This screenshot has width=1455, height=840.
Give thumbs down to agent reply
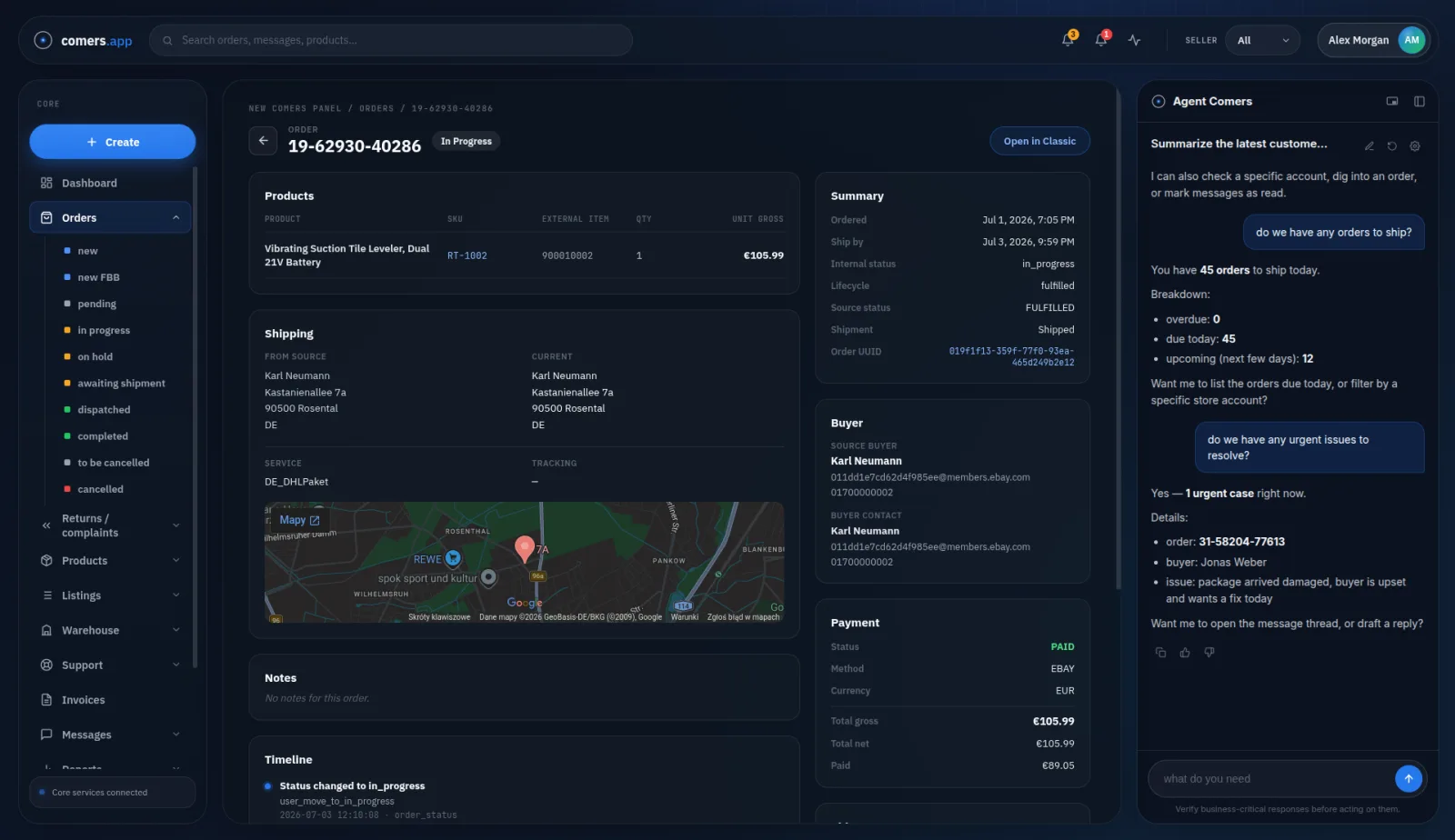tap(1209, 652)
